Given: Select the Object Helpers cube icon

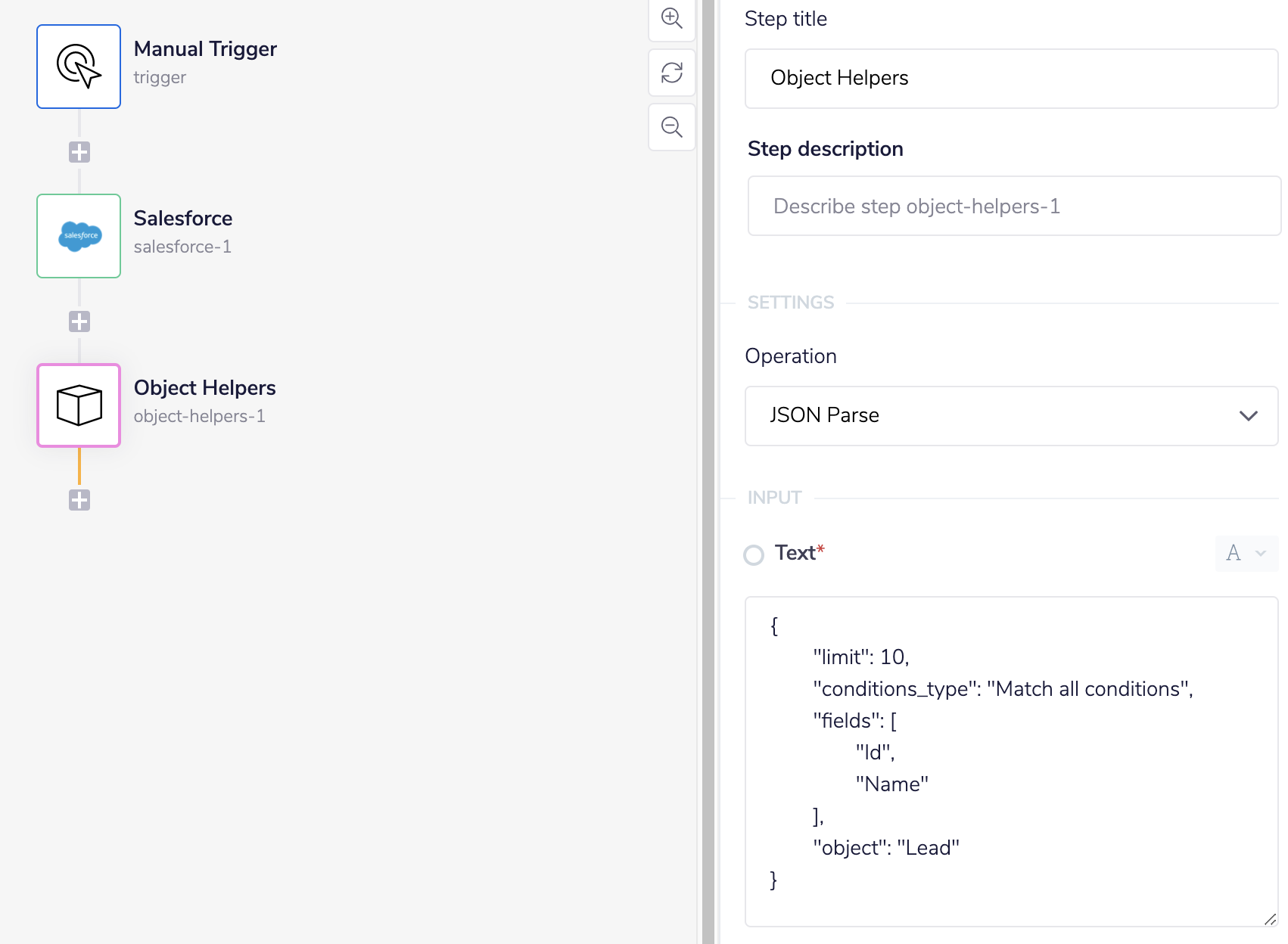Looking at the screenshot, I should coord(78,405).
